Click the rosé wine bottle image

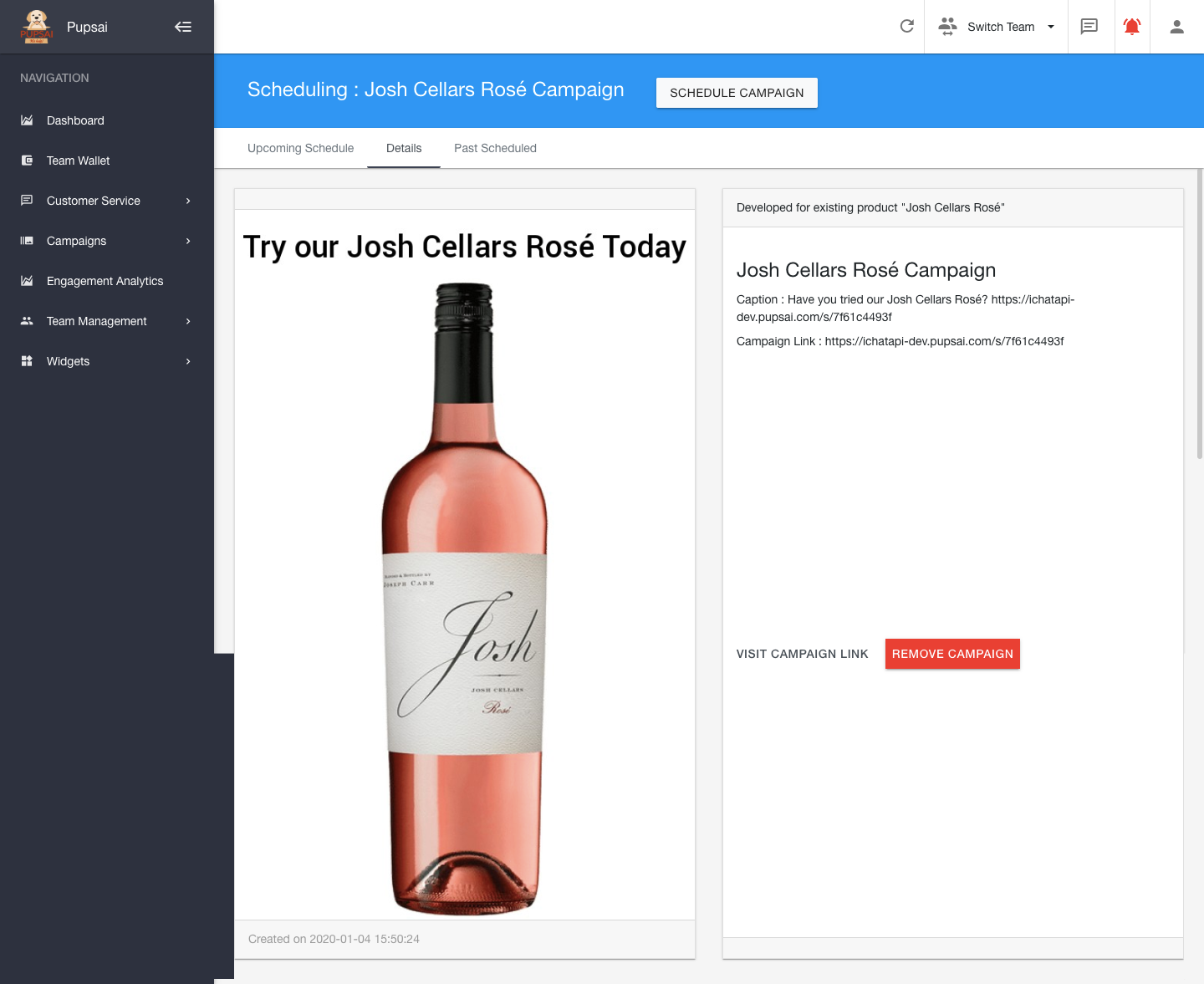pyautogui.click(x=465, y=598)
